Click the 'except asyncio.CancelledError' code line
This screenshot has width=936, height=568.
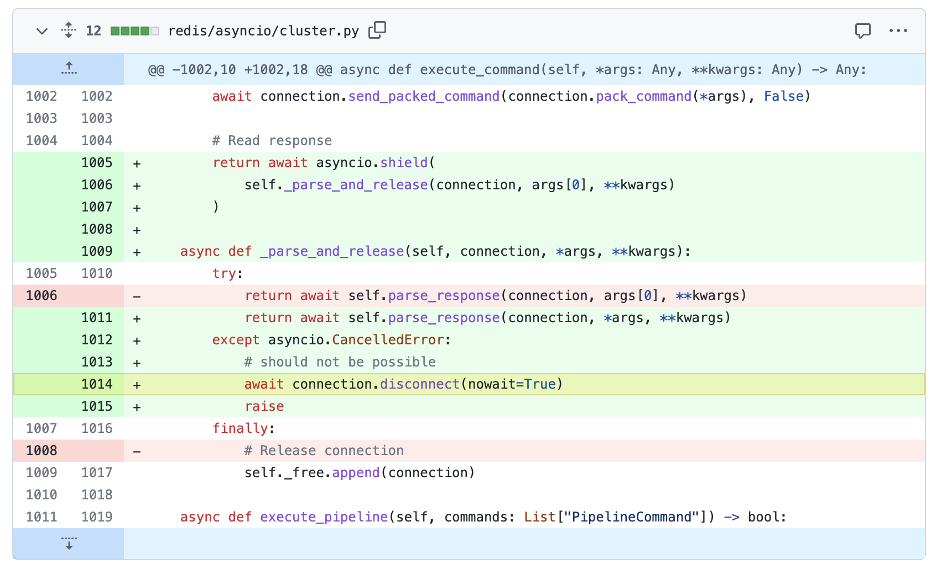[x=332, y=340]
